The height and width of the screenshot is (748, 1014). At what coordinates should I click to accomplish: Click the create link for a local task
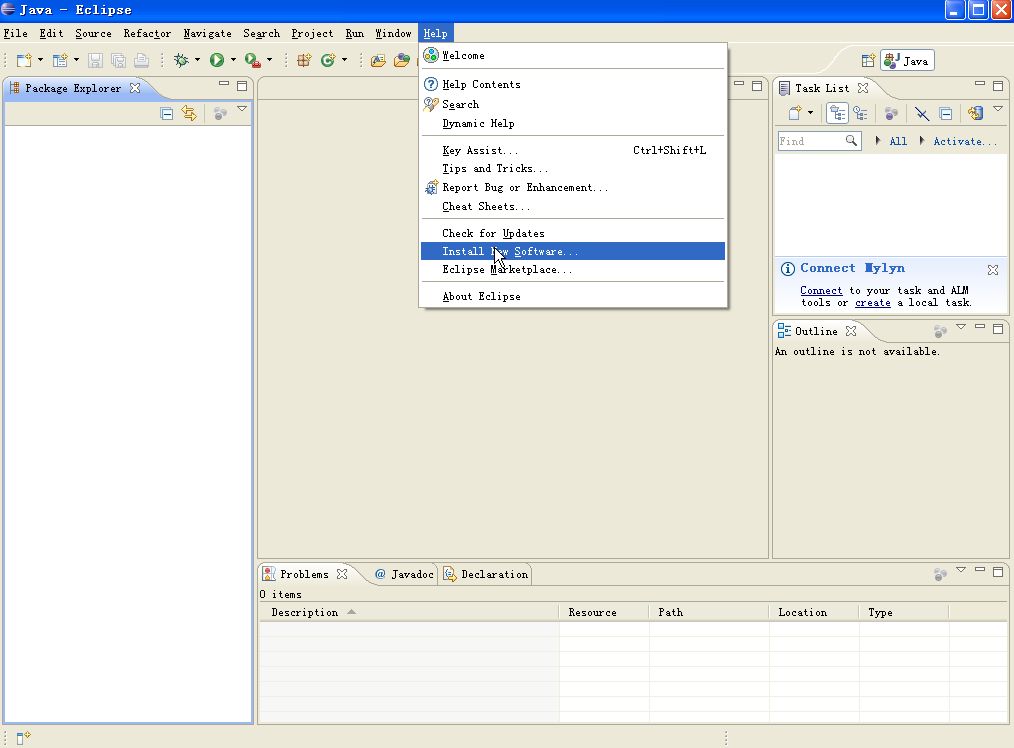pos(872,303)
